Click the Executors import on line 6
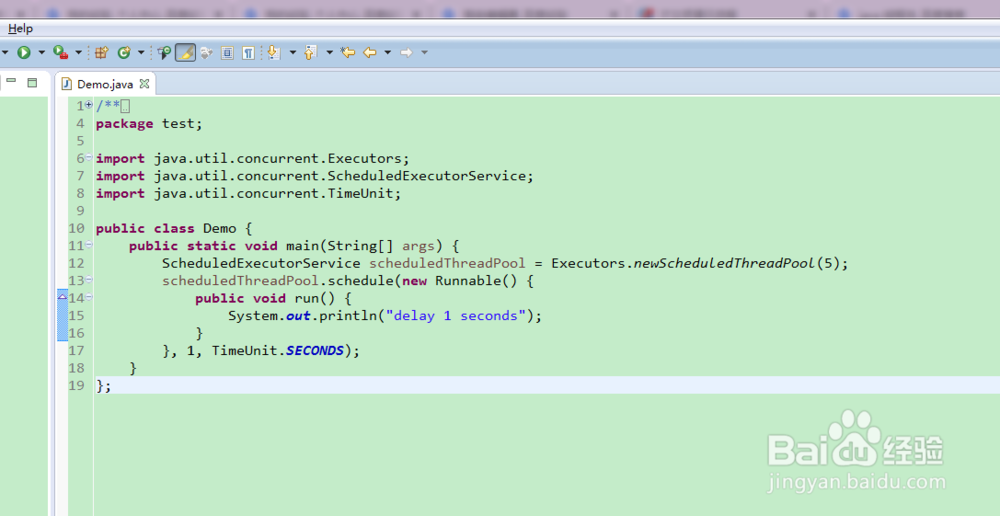Screen dimensions: 1000x516 (x=253, y=159)
